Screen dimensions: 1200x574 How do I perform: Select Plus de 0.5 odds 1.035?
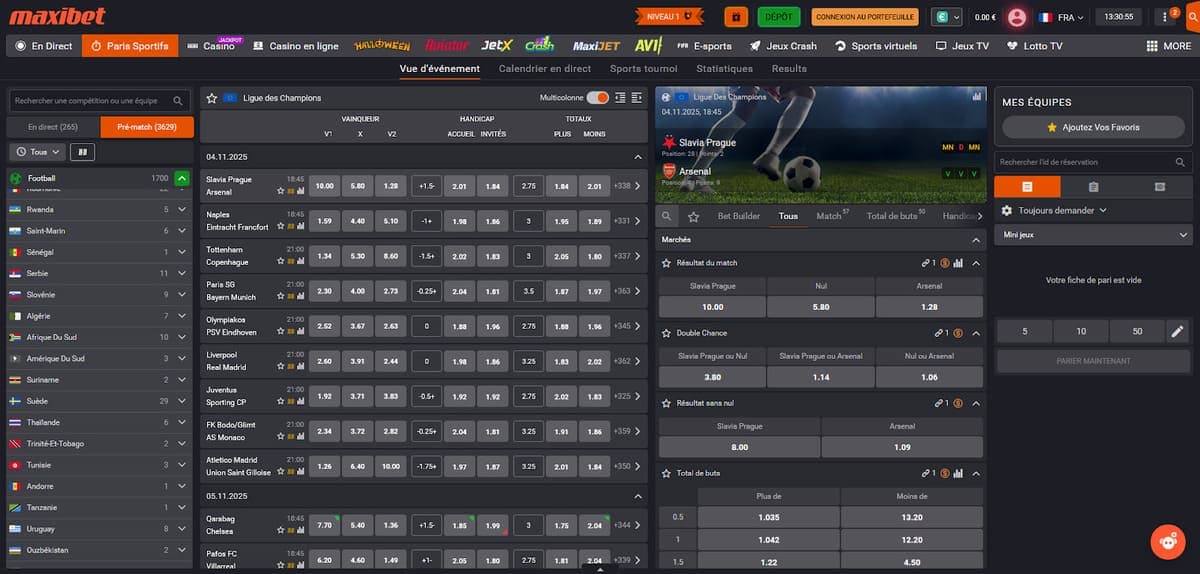(768, 517)
